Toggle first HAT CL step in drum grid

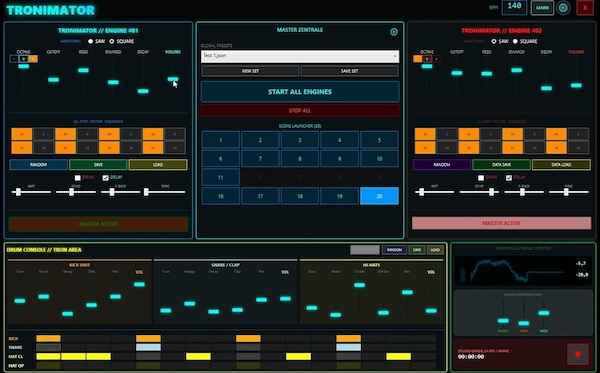pyautogui.click(x=49, y=357)
